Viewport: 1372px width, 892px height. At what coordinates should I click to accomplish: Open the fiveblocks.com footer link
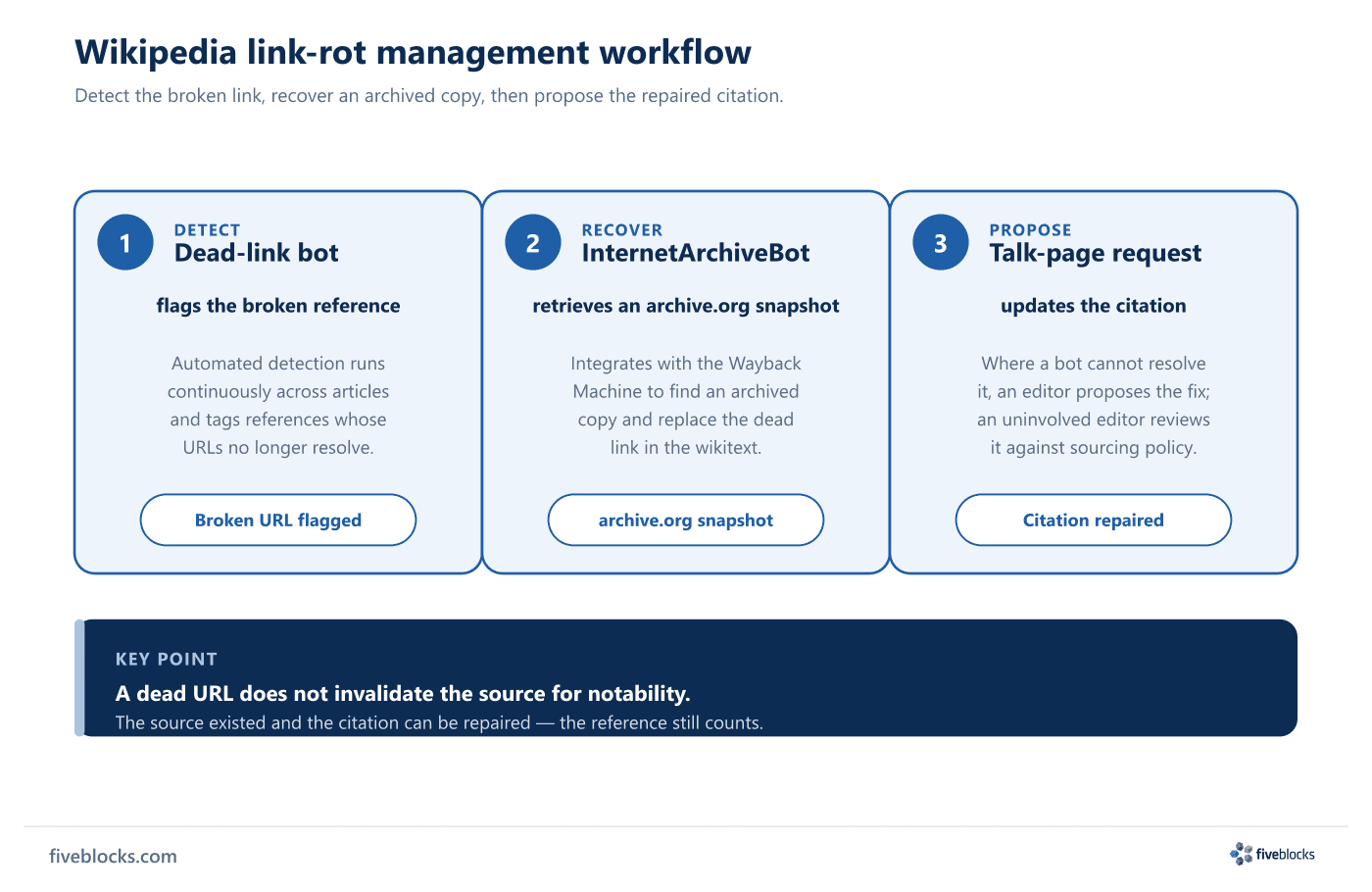113,856
